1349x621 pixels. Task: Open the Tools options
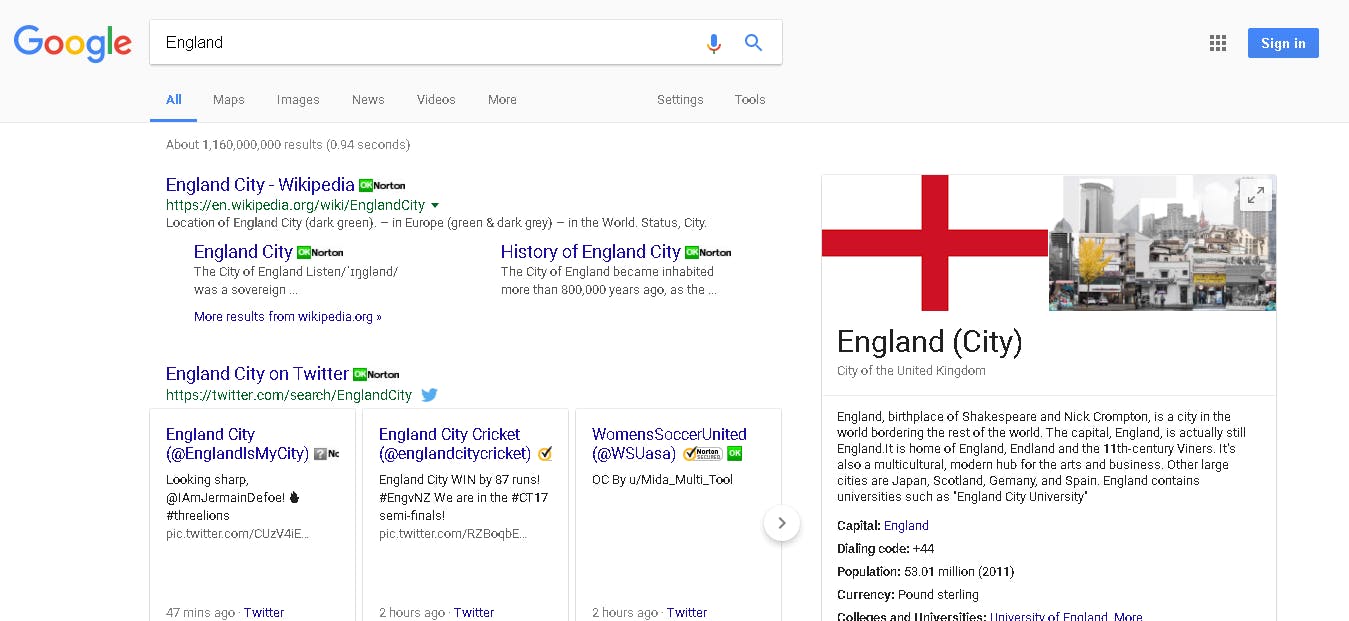(x=750, y=99)
